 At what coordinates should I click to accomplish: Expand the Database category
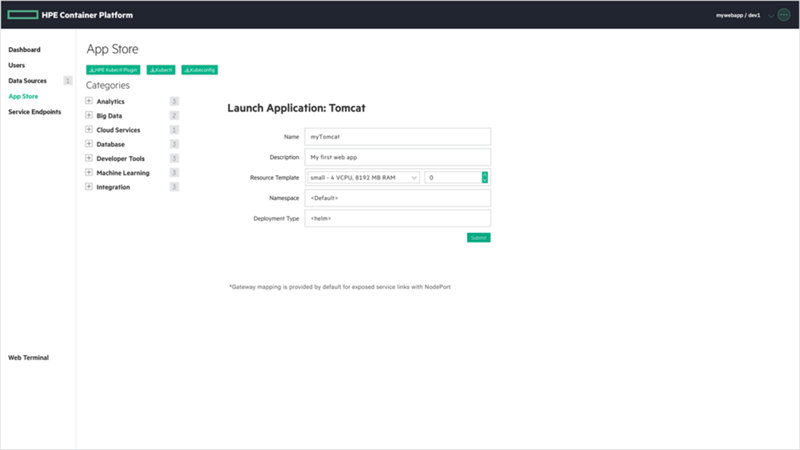click(89, 144)
